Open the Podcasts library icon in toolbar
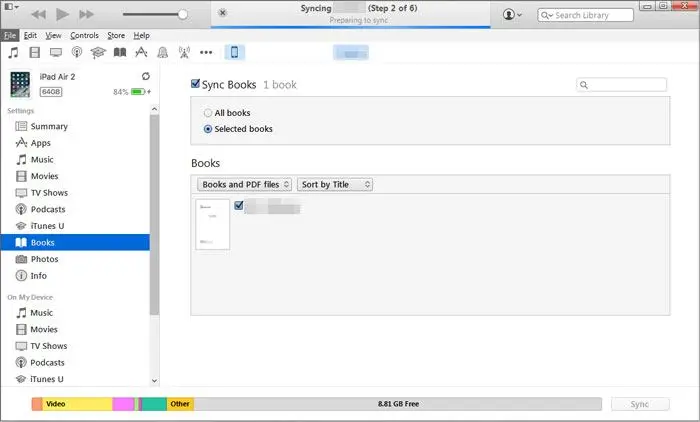700x422 pixels. pyautogui.click(x=77, y=53)
